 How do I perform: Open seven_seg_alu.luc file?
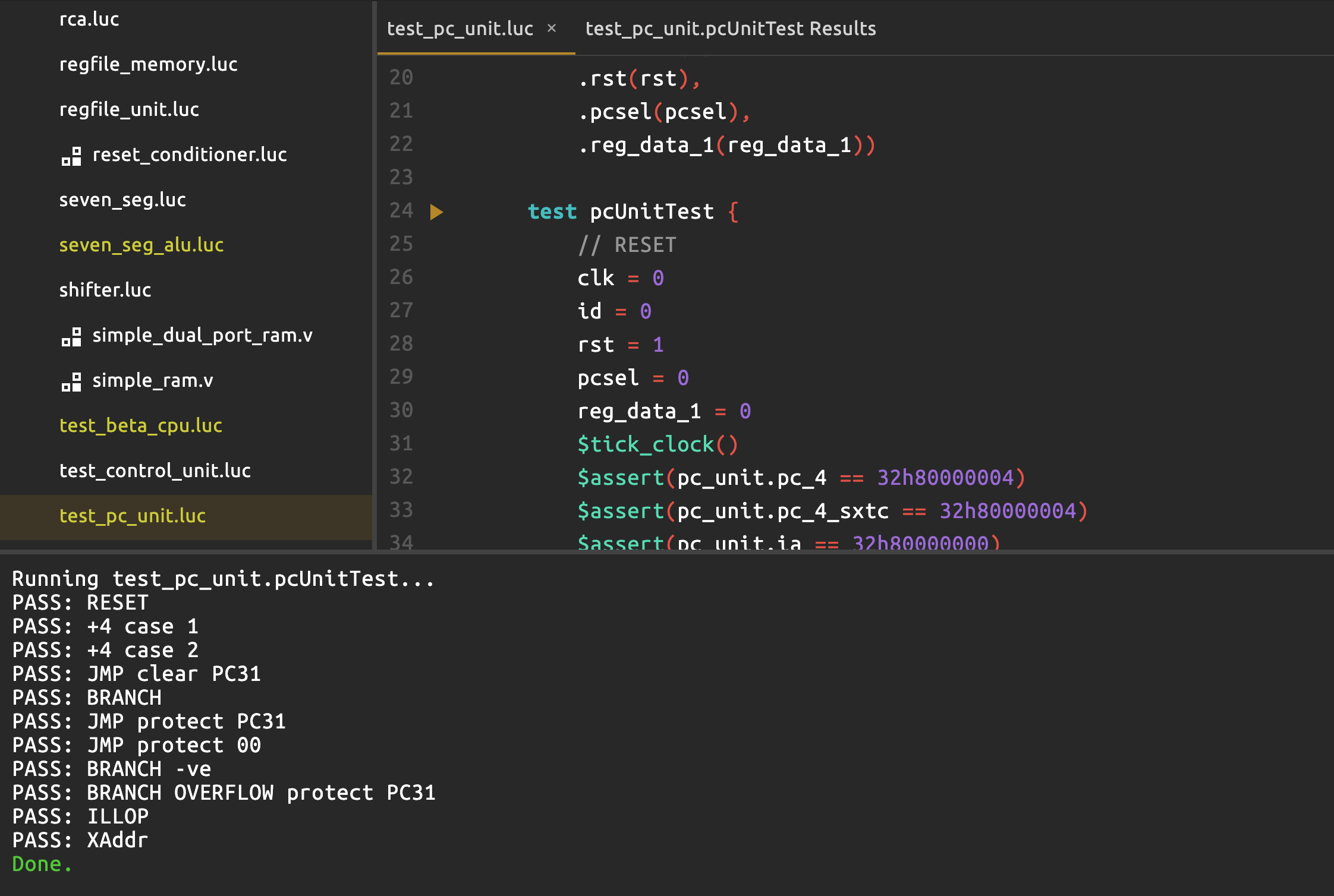(x=141, y=245)
